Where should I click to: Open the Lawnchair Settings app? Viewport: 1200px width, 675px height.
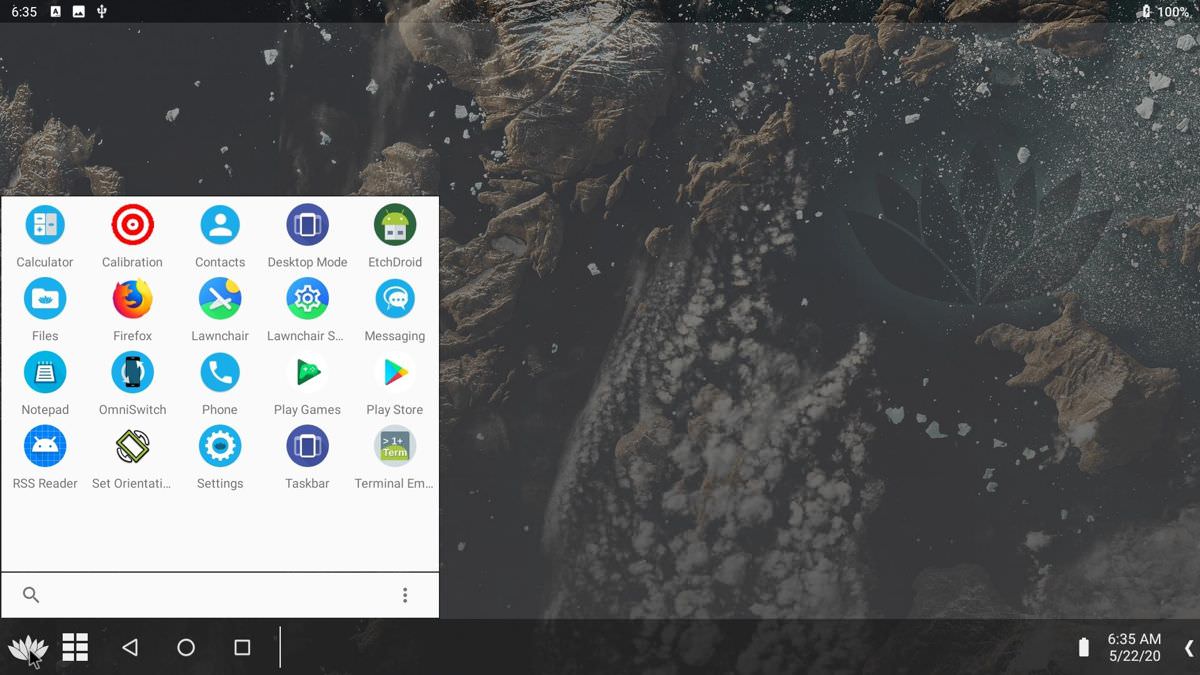pos(307,299)
